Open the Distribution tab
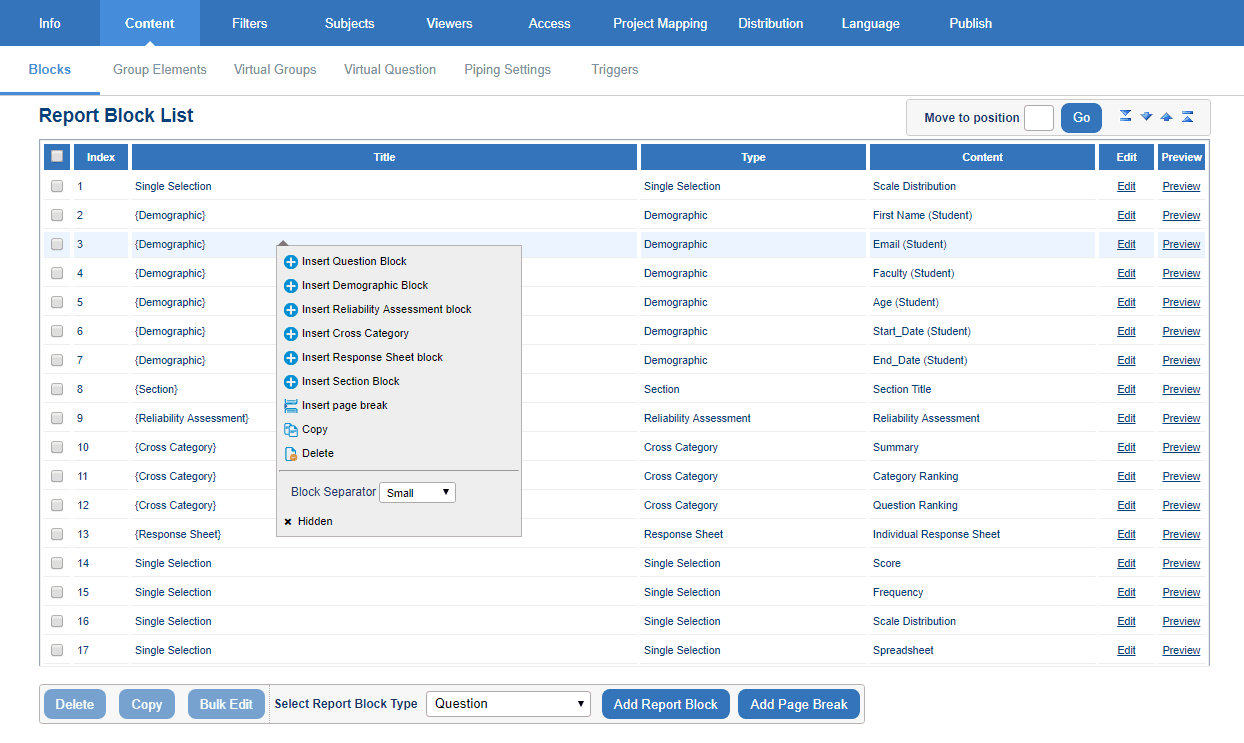 771,23
